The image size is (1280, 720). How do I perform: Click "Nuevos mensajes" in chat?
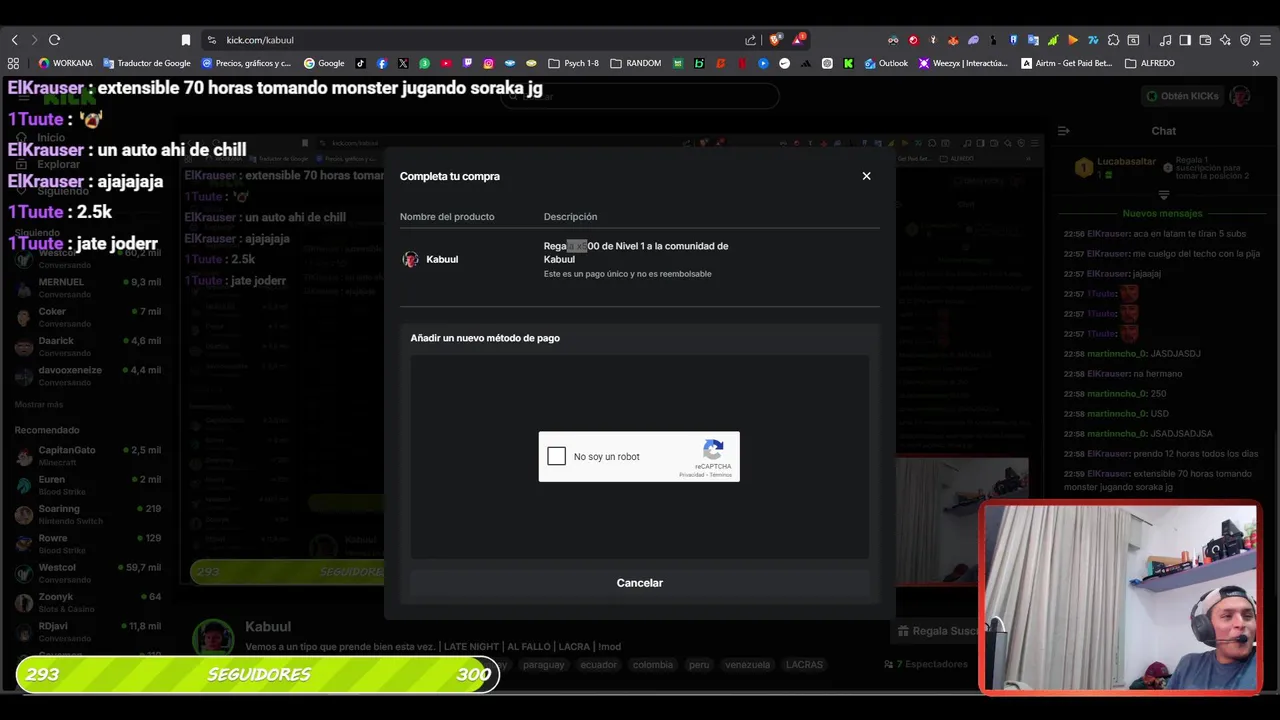(x=1163, y=213)
